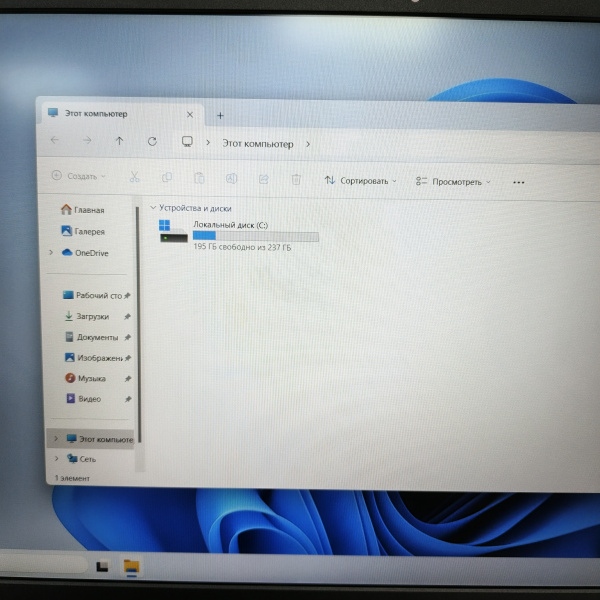Viewport: 600px width, 600px height.
Task: Open the Создать dropdown menu
Action: 79,176
